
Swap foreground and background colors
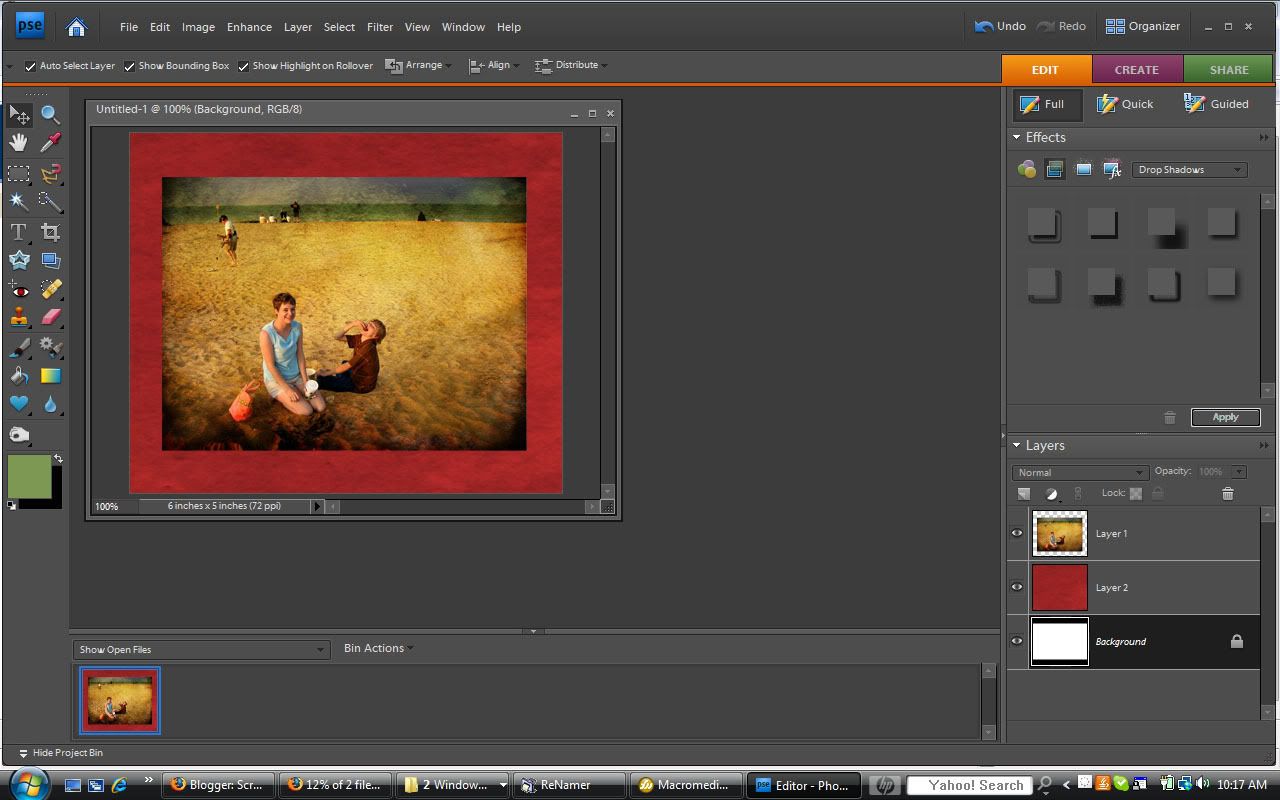58,459
